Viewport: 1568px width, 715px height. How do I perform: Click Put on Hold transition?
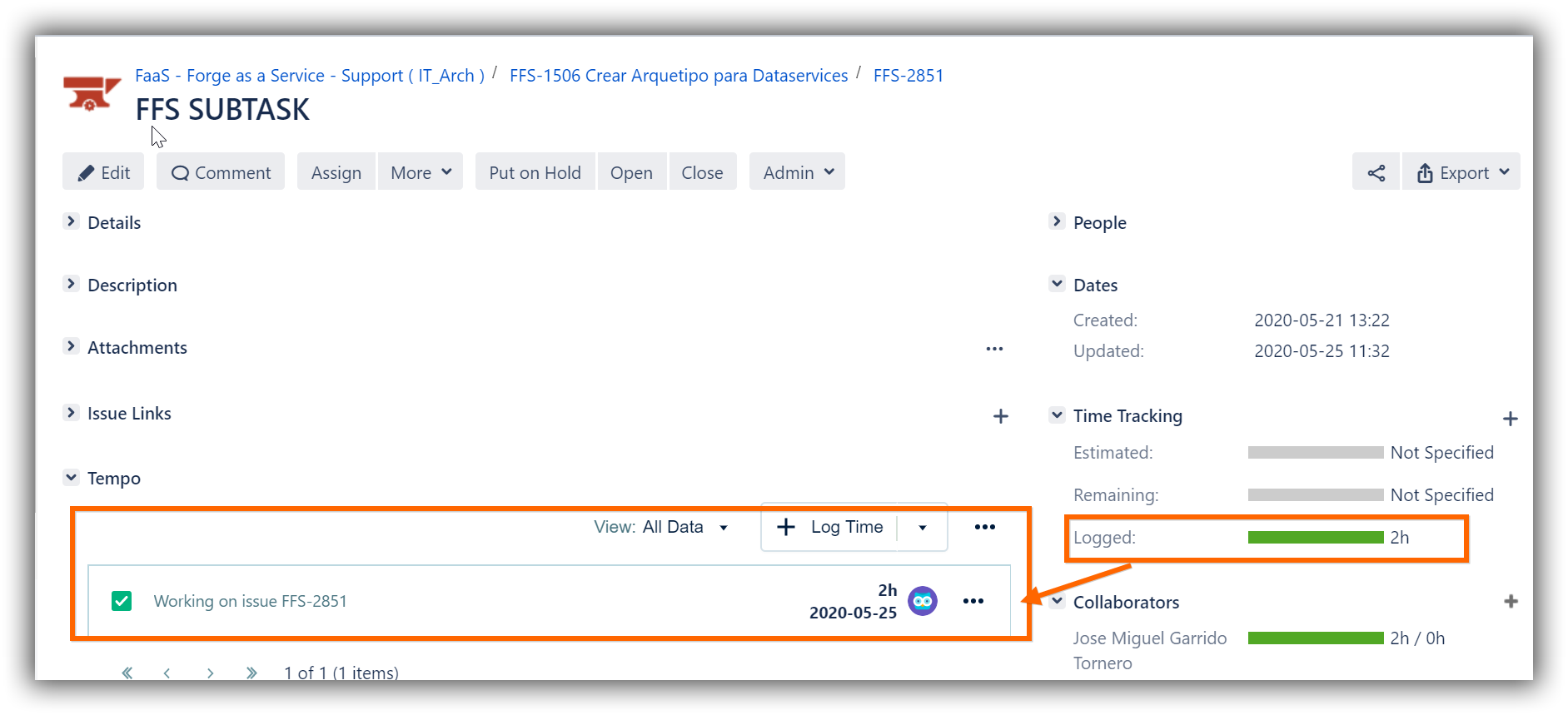pos(535,172)
